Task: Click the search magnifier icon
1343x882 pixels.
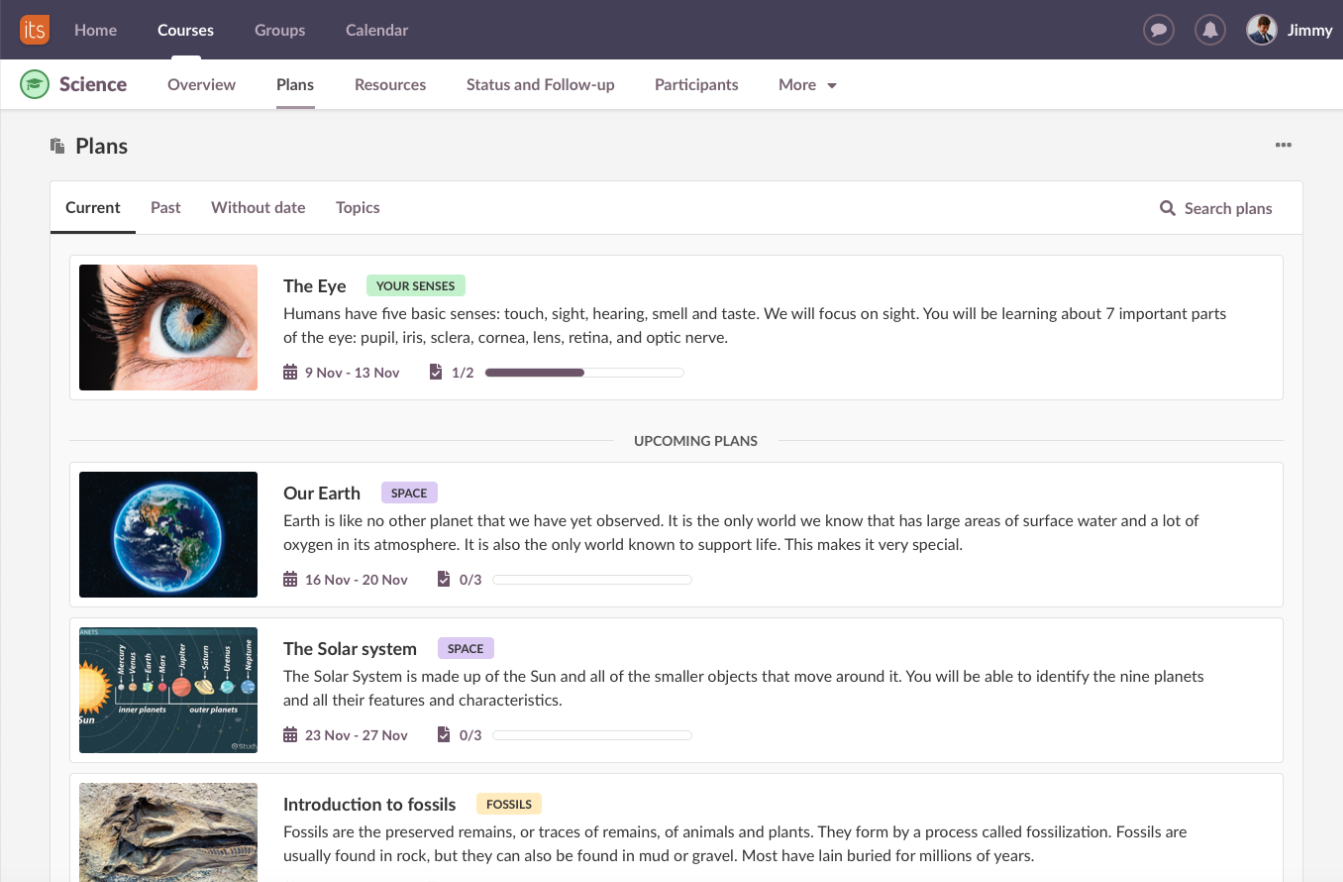Action: click(x=1167, y=208)
